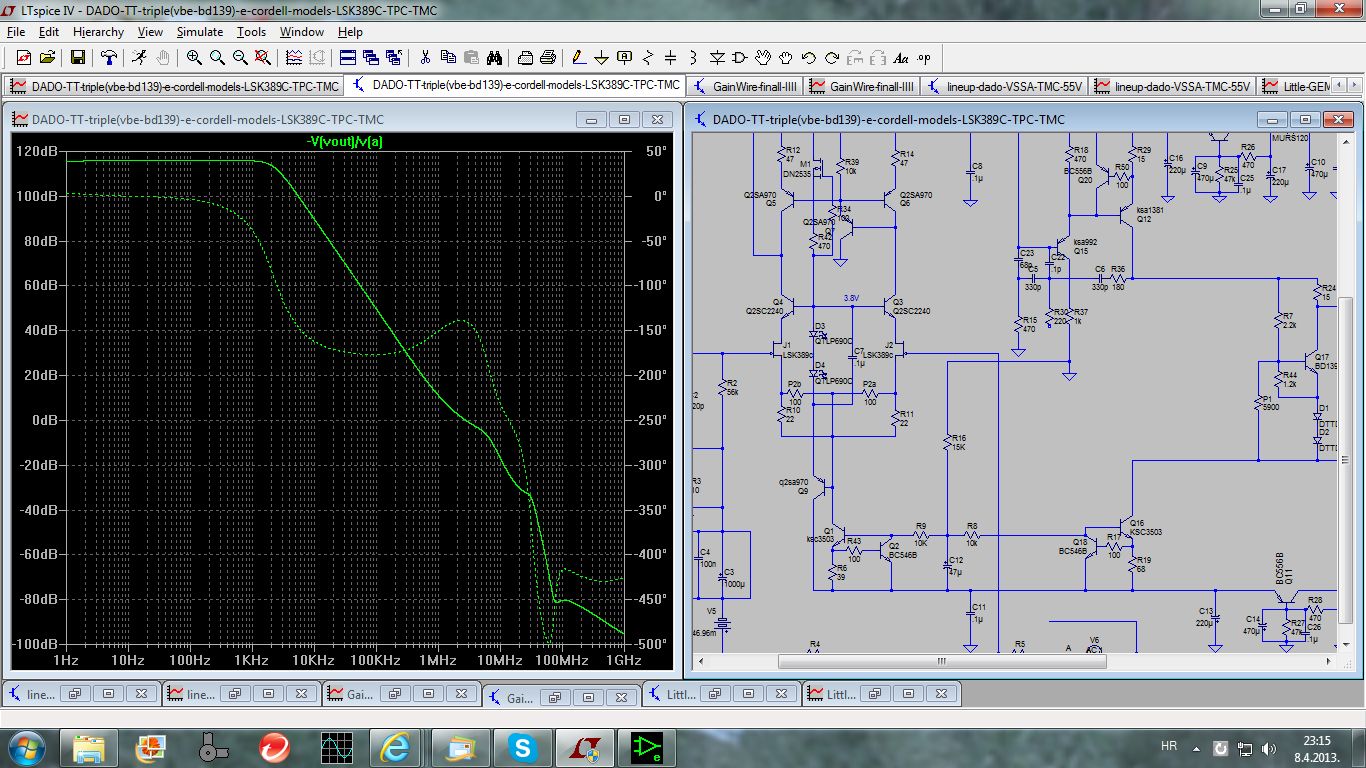The height and width of the screenshot is (768, 1366).
Task: Cascade windows using toolbar icon
Action: tap(371, 58)
